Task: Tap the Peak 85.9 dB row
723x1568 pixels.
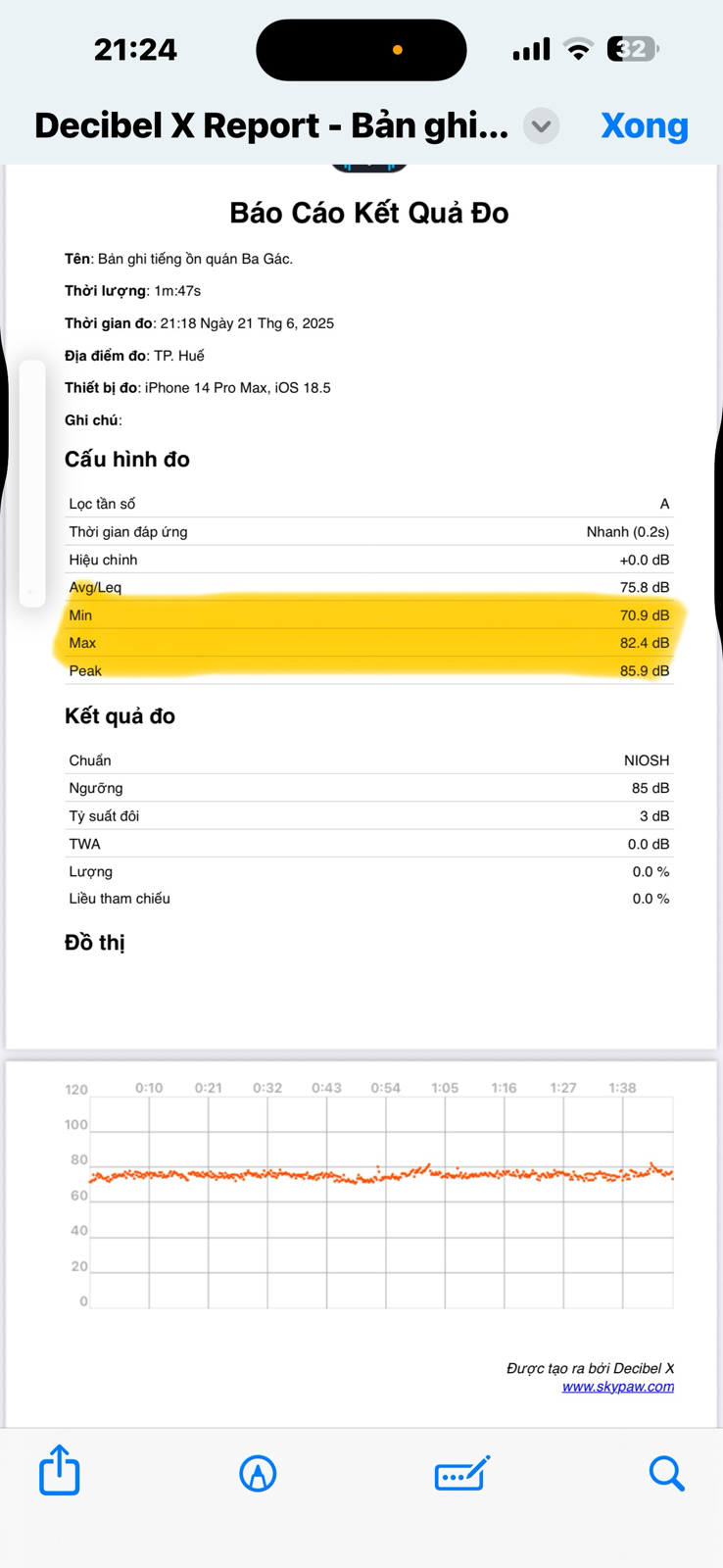Action: point(368,671)
